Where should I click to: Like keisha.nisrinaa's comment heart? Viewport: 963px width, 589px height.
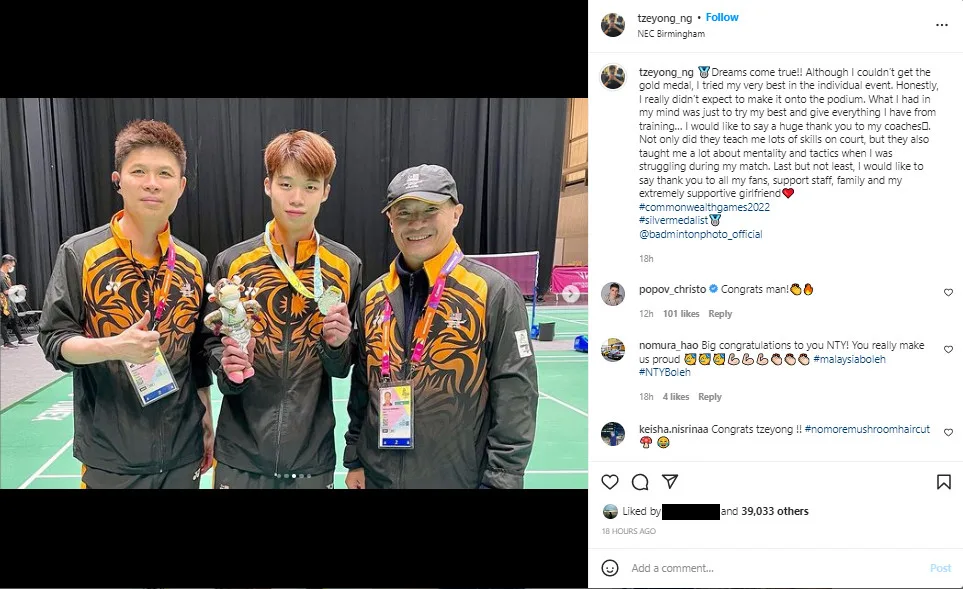948,432
